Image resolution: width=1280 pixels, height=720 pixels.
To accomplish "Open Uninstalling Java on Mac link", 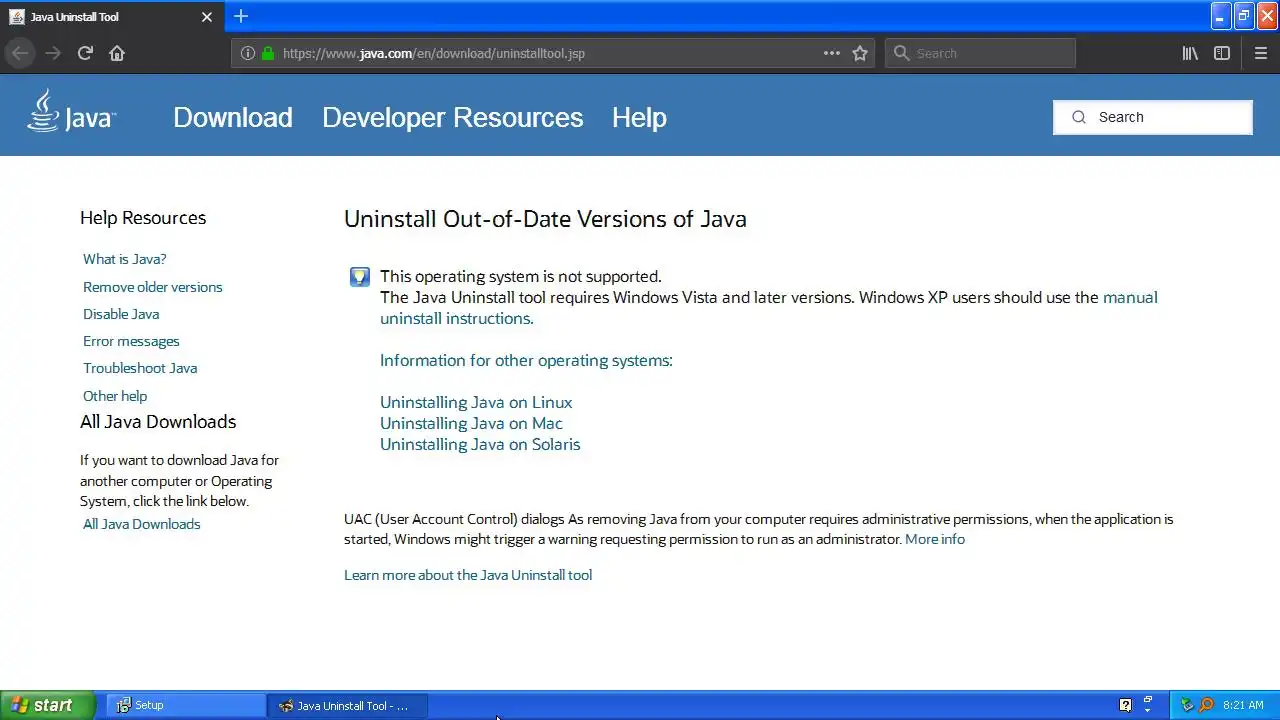I will (471, 423).
